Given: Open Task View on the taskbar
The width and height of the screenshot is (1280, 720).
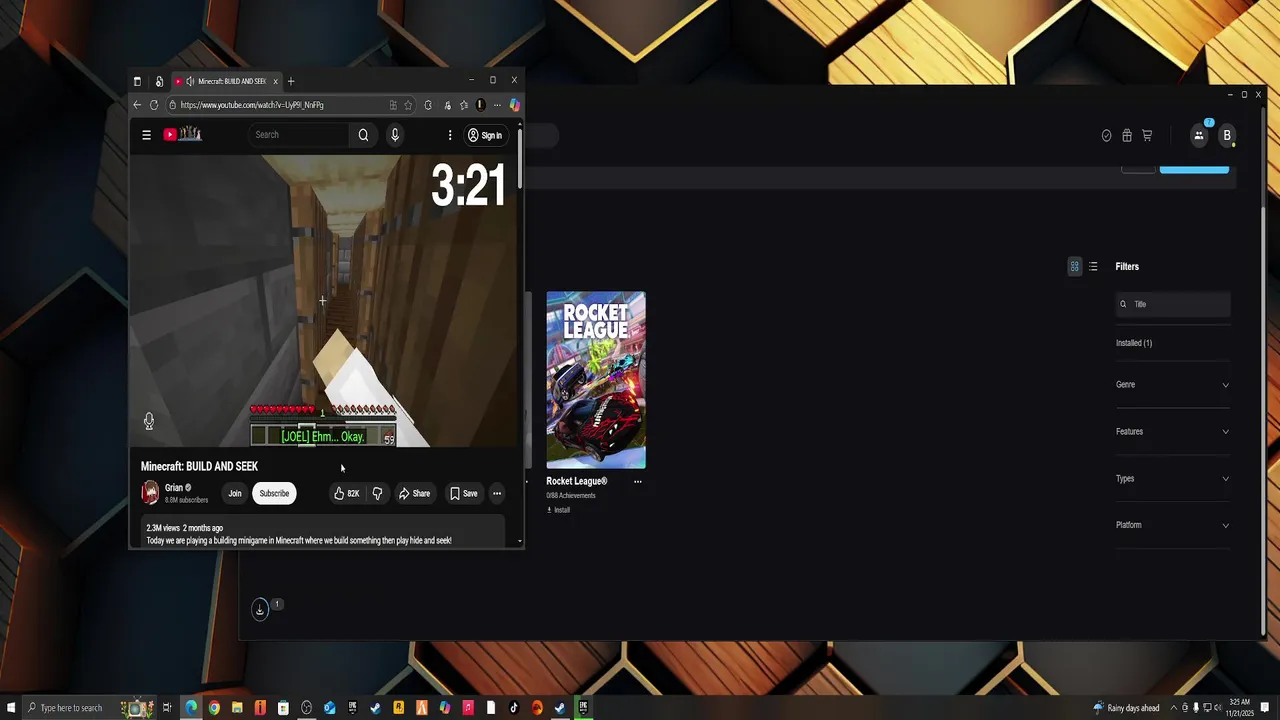Looking at the screenshot, I should pyautogui.click(x=168, y=708).
